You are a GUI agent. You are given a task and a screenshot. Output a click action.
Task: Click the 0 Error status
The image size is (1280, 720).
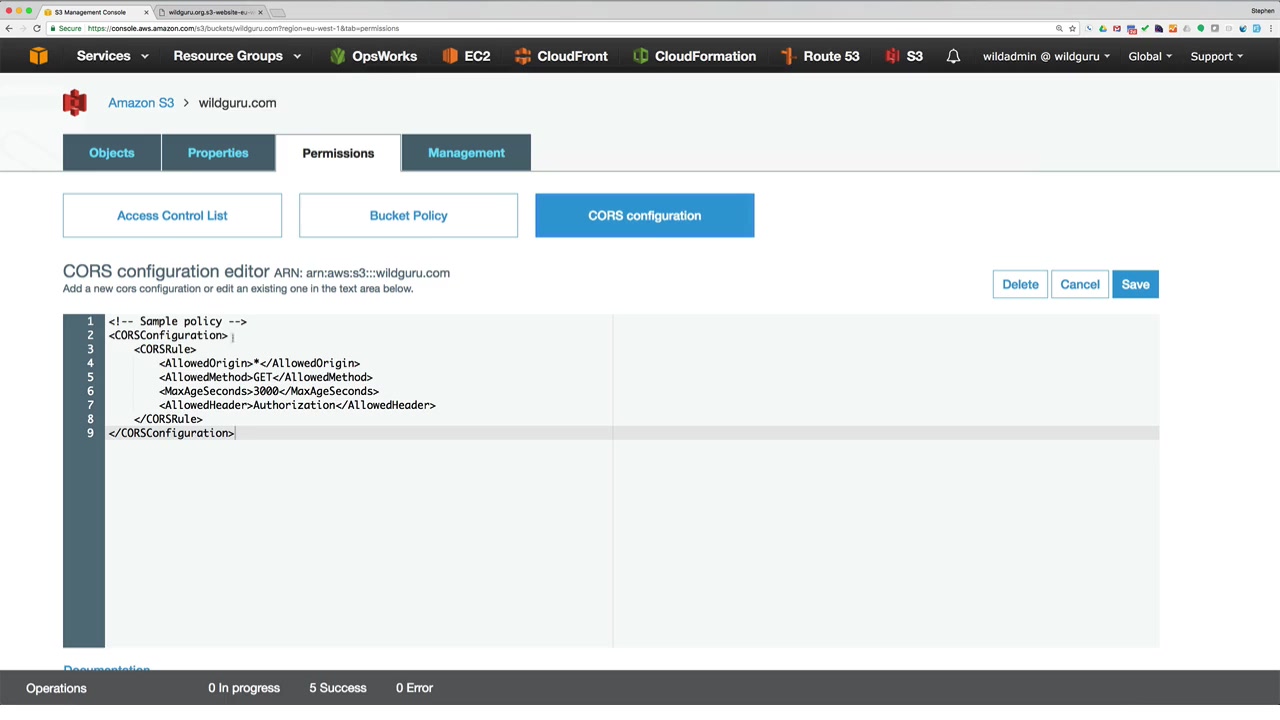pos(414,688)
